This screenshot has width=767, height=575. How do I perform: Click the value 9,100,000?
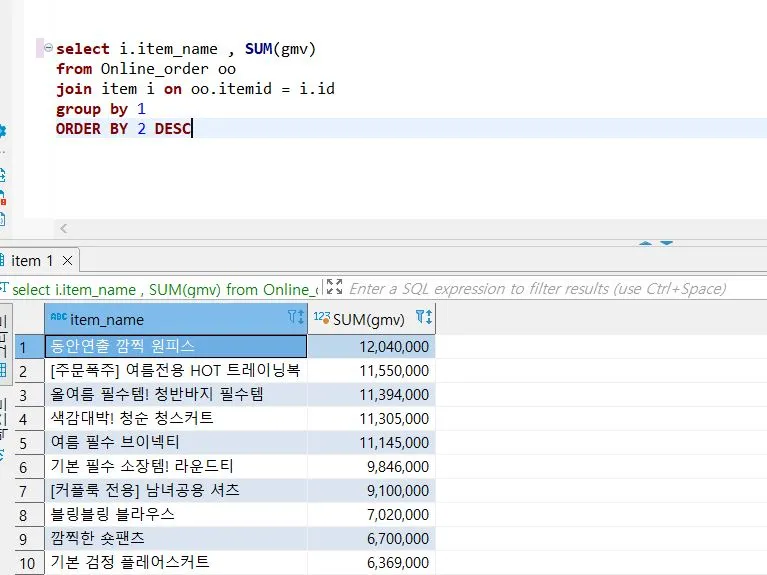point(398,490)
